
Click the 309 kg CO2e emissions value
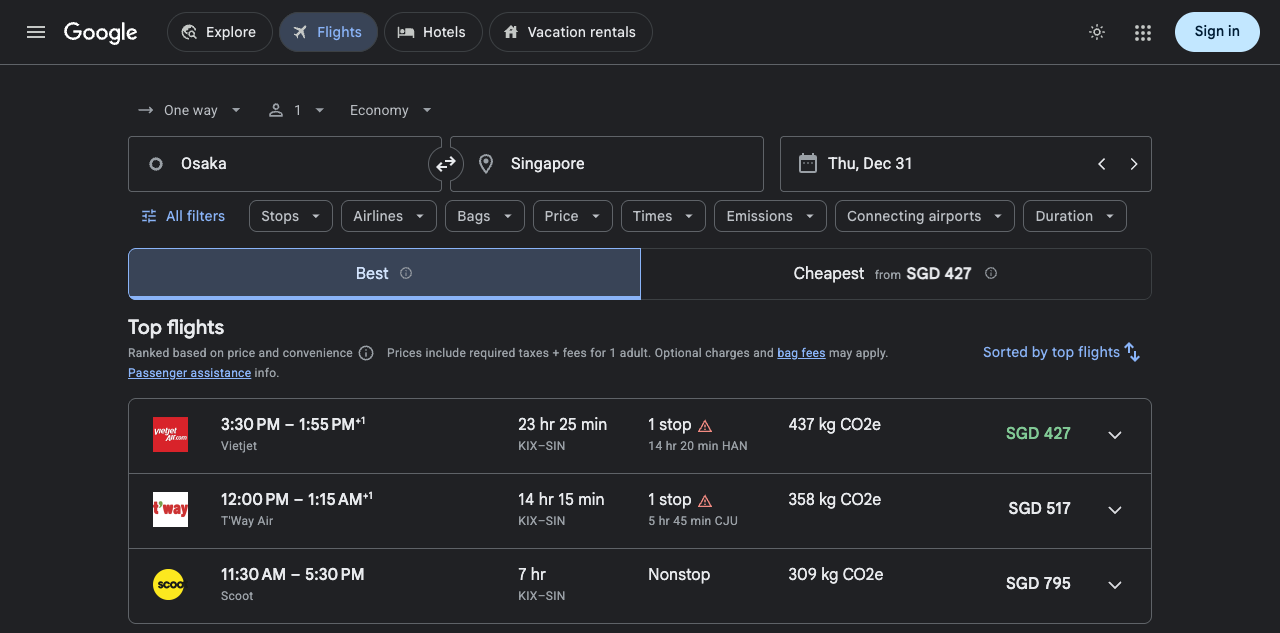pyautogui.click(x=836, y=575)
